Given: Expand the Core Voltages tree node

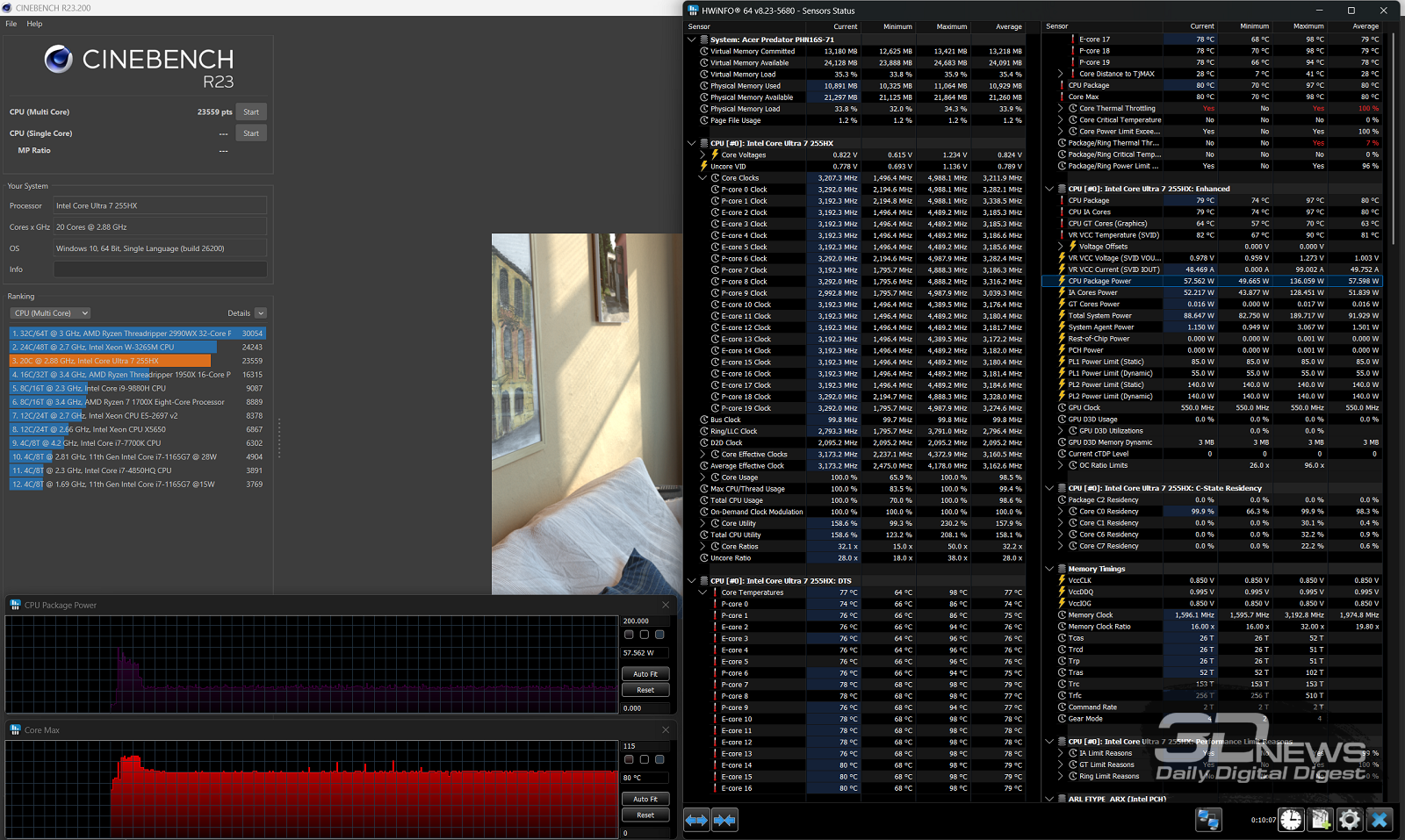Looking at the screenshot, I should 702,155.
